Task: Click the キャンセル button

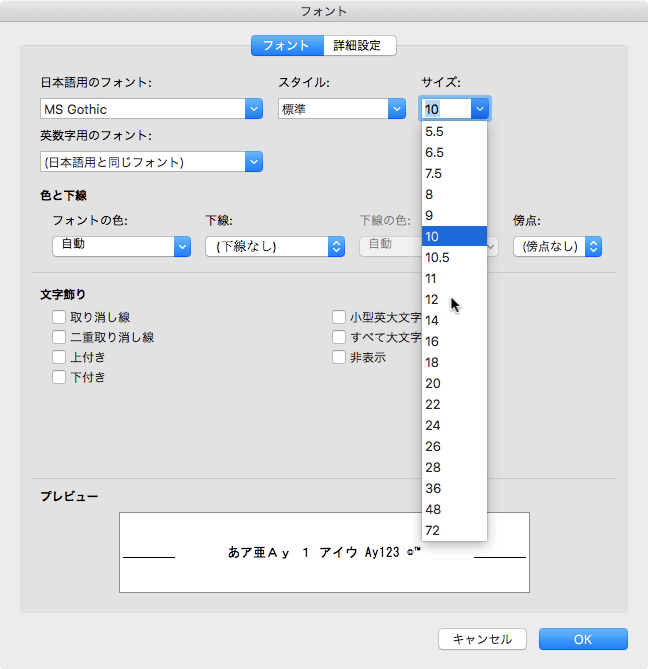Action: pyautogui.click(x=482, y=639)
